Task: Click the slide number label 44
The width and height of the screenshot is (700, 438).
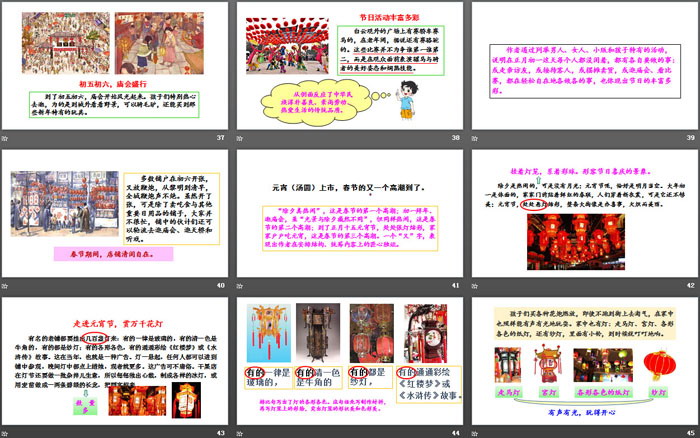Action: (455, 433)
